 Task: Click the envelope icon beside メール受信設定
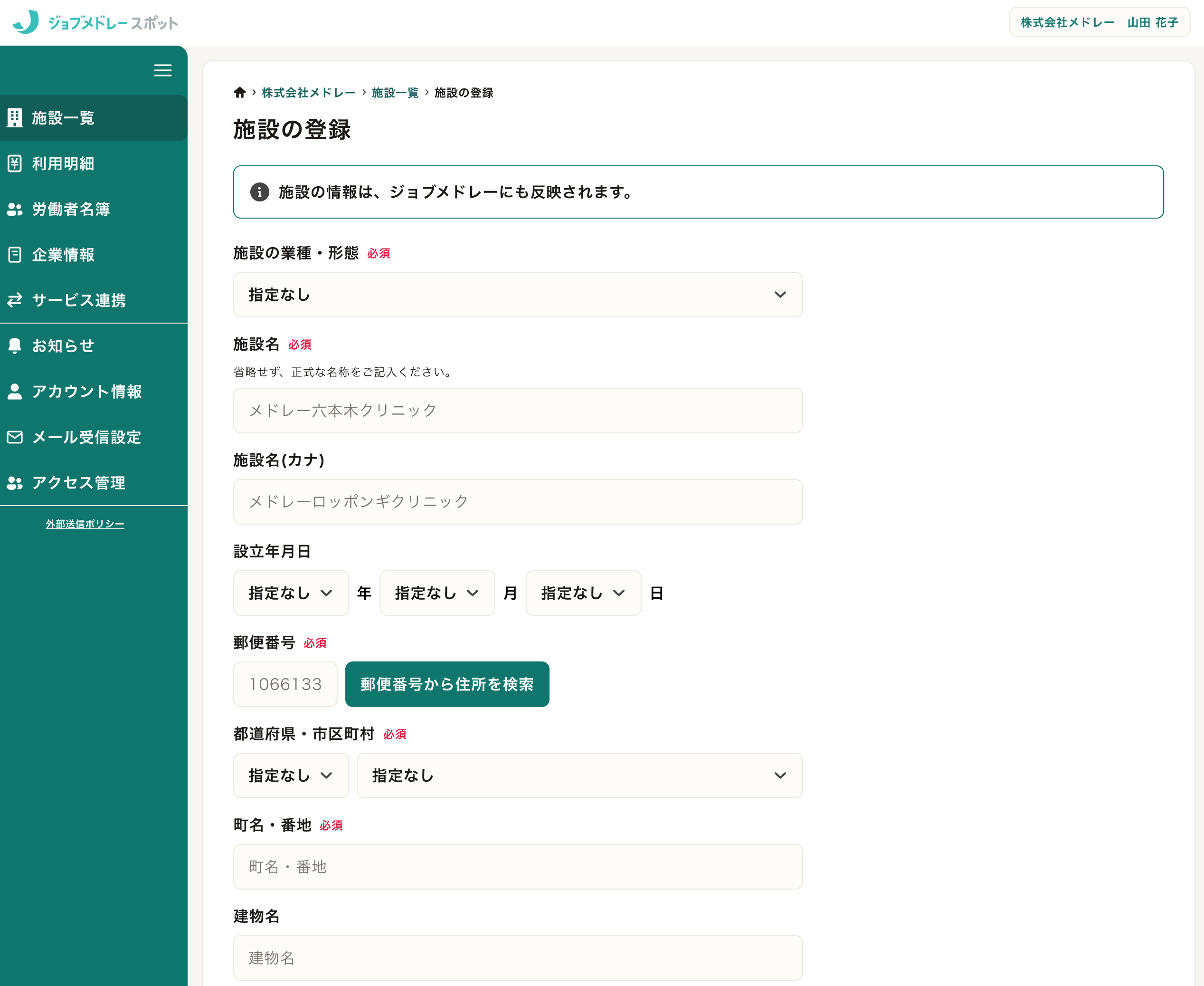tap(15, 437)
